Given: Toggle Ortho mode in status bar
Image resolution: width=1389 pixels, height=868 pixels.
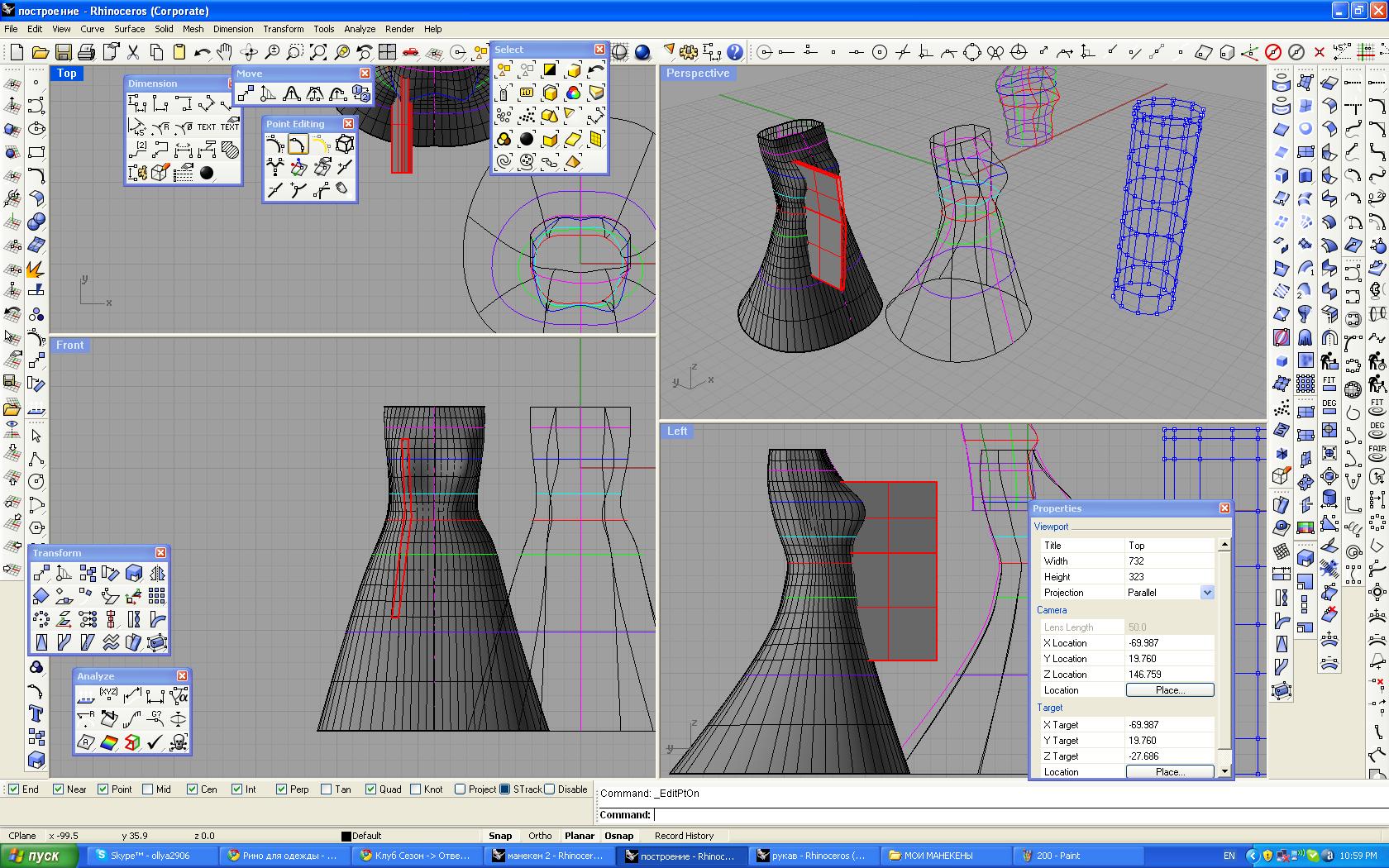Looking at the screenshot, I should click(x=540, y=836).
